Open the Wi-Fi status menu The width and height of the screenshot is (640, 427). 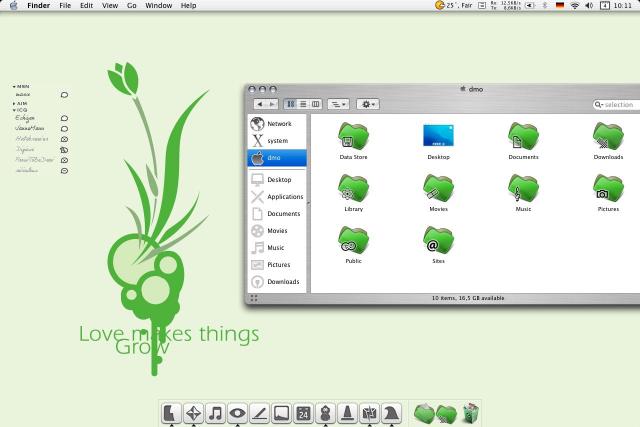(575, 5)
